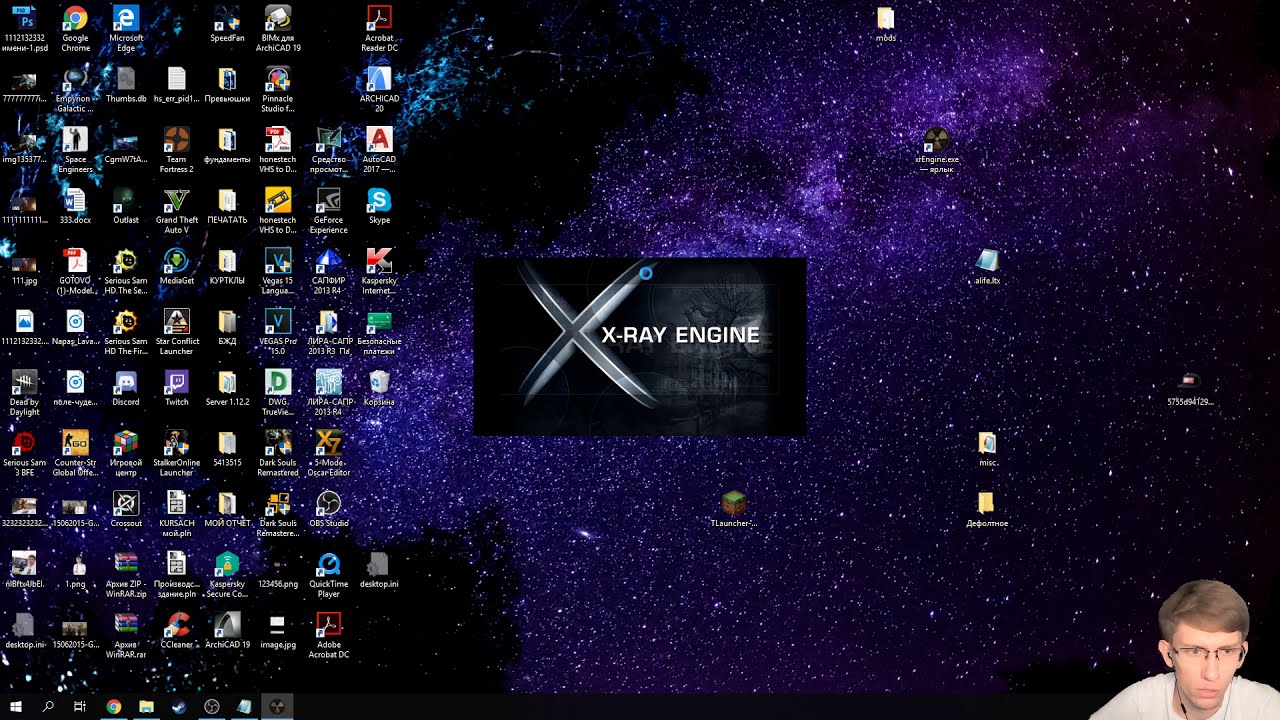Open Task View on taskbar
Viewport: 1280px width, 720px height.
coord(80,706)
